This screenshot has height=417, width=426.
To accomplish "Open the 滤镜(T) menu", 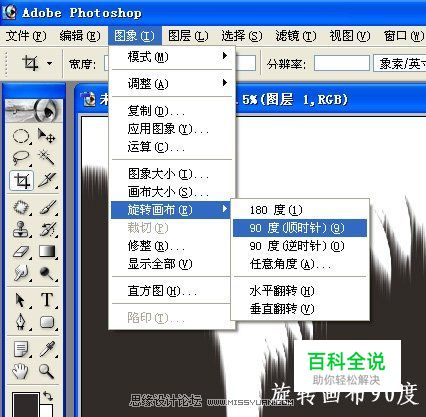I will click(296, 36).
